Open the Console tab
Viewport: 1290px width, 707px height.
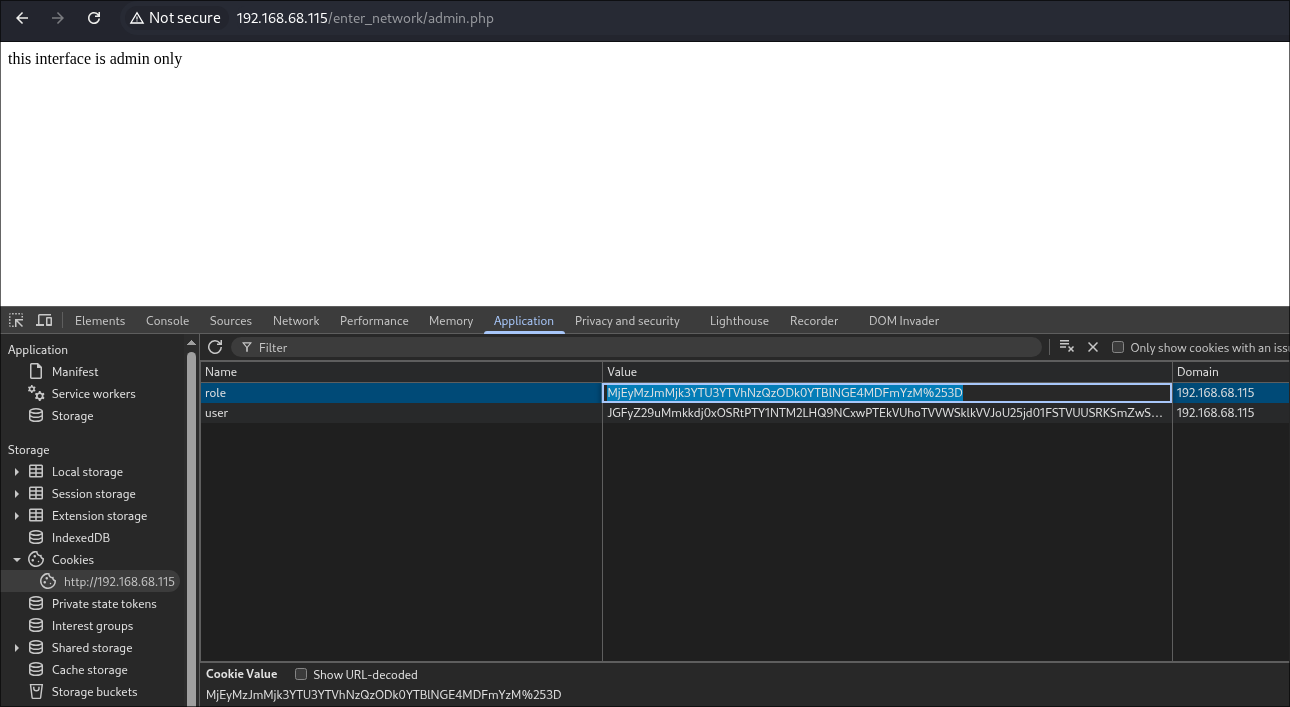point(167,321)
